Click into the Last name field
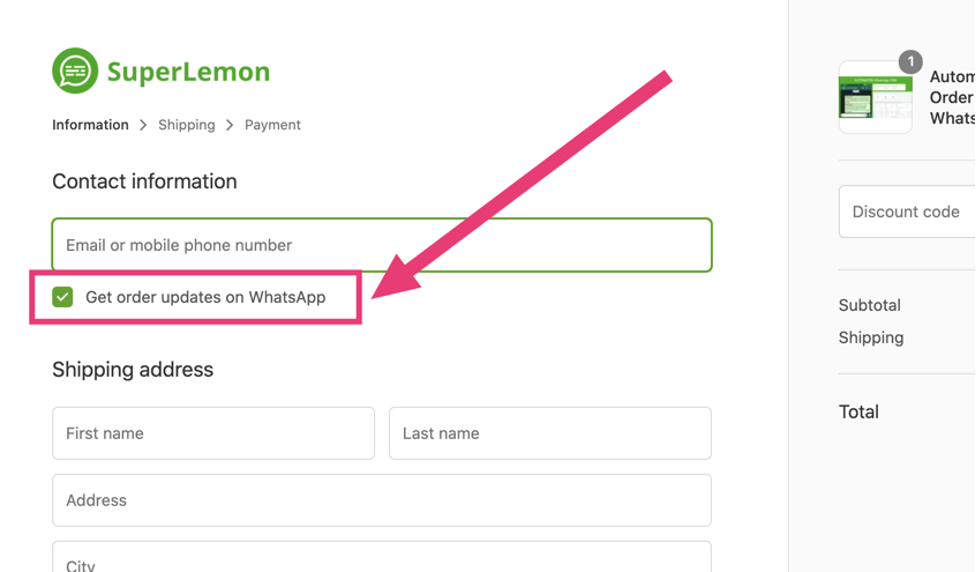Image resolution: width=977 pixels, height=572 pixels. point(550,433)
